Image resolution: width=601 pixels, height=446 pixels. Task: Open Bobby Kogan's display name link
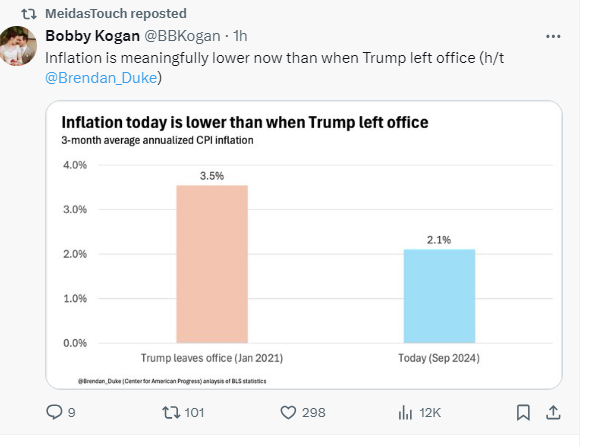click(x=84, y=37)
